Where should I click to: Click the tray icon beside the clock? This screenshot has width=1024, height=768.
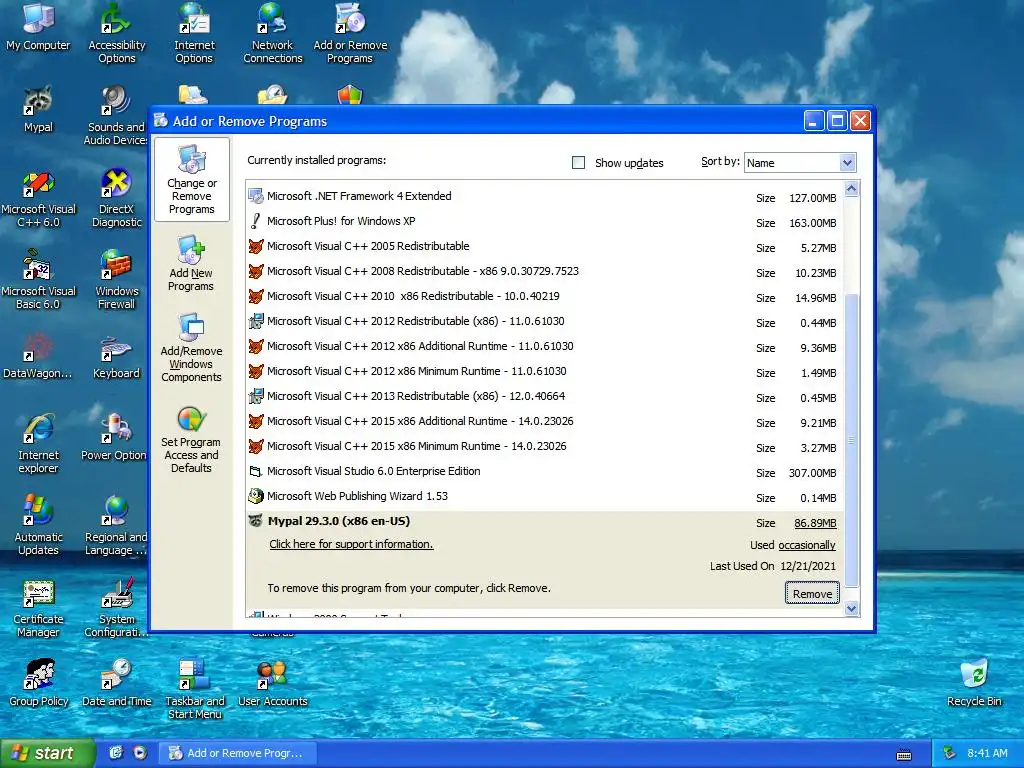pyautogui.click(x=950, y=753)
